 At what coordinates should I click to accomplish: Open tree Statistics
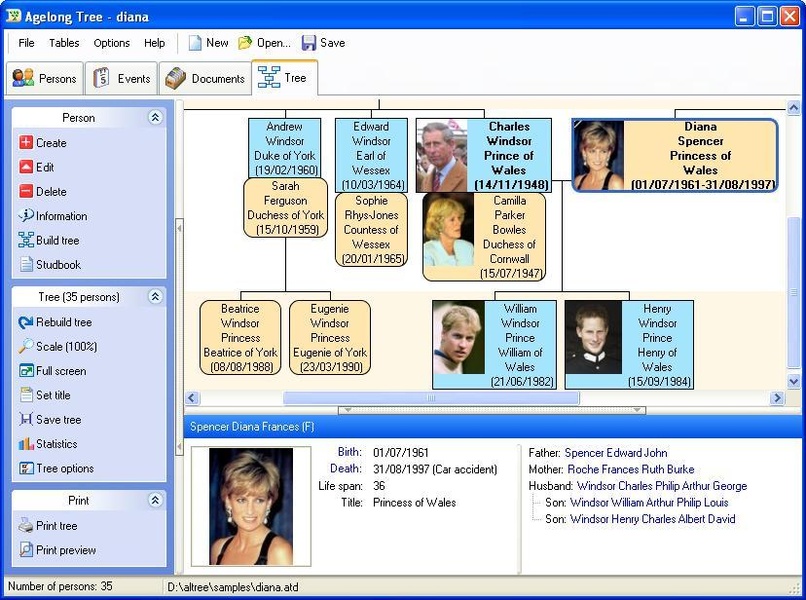tap(48, 444)
